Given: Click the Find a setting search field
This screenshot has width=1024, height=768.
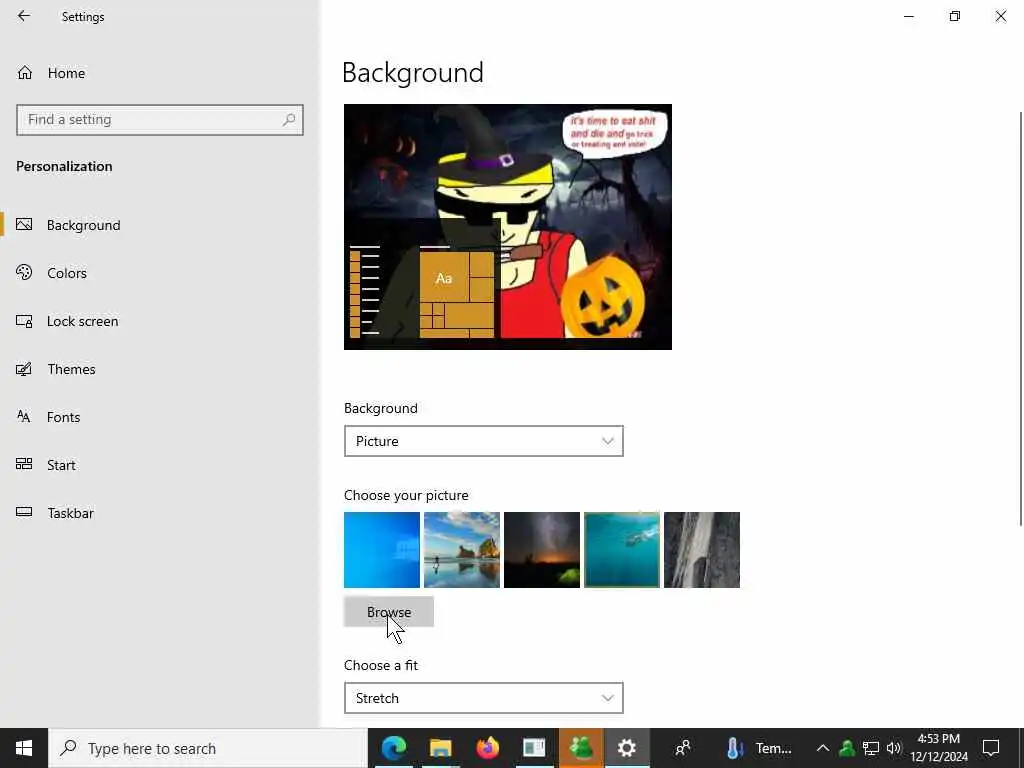Looking at the screenshot, I should [159, 120].
